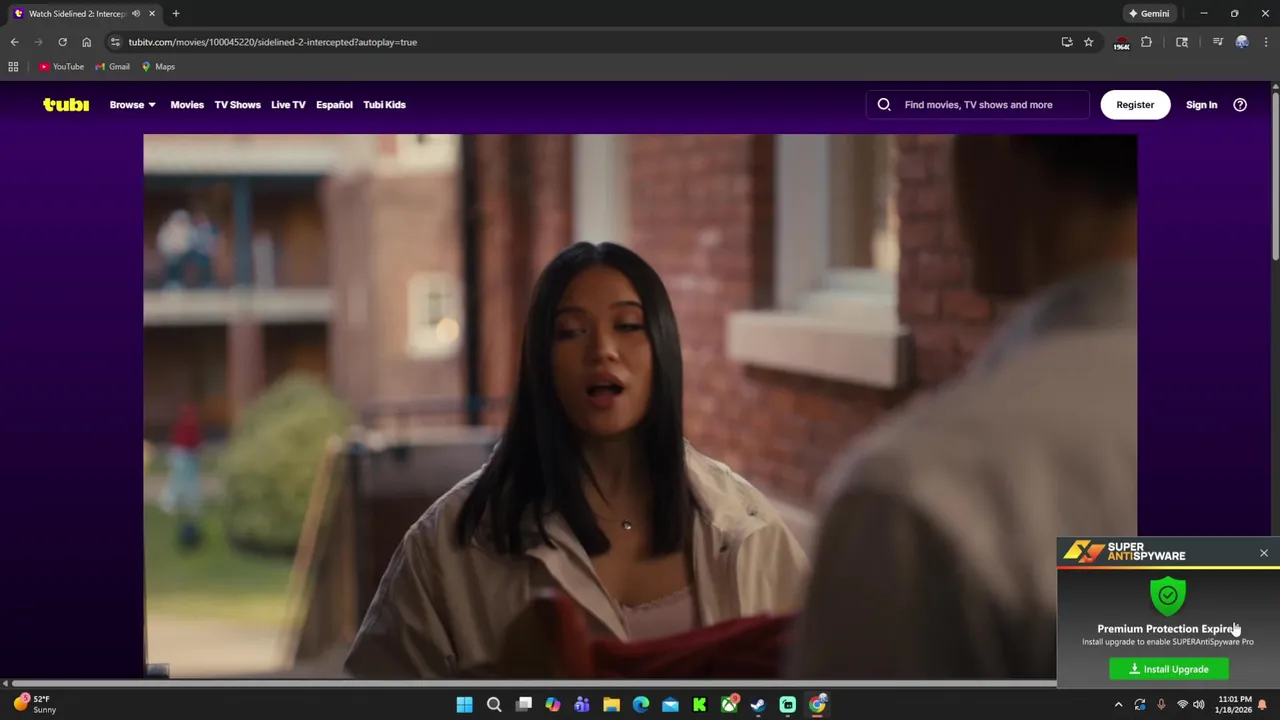
Task: Open Windows taskbar search
Action: point(494,705)
